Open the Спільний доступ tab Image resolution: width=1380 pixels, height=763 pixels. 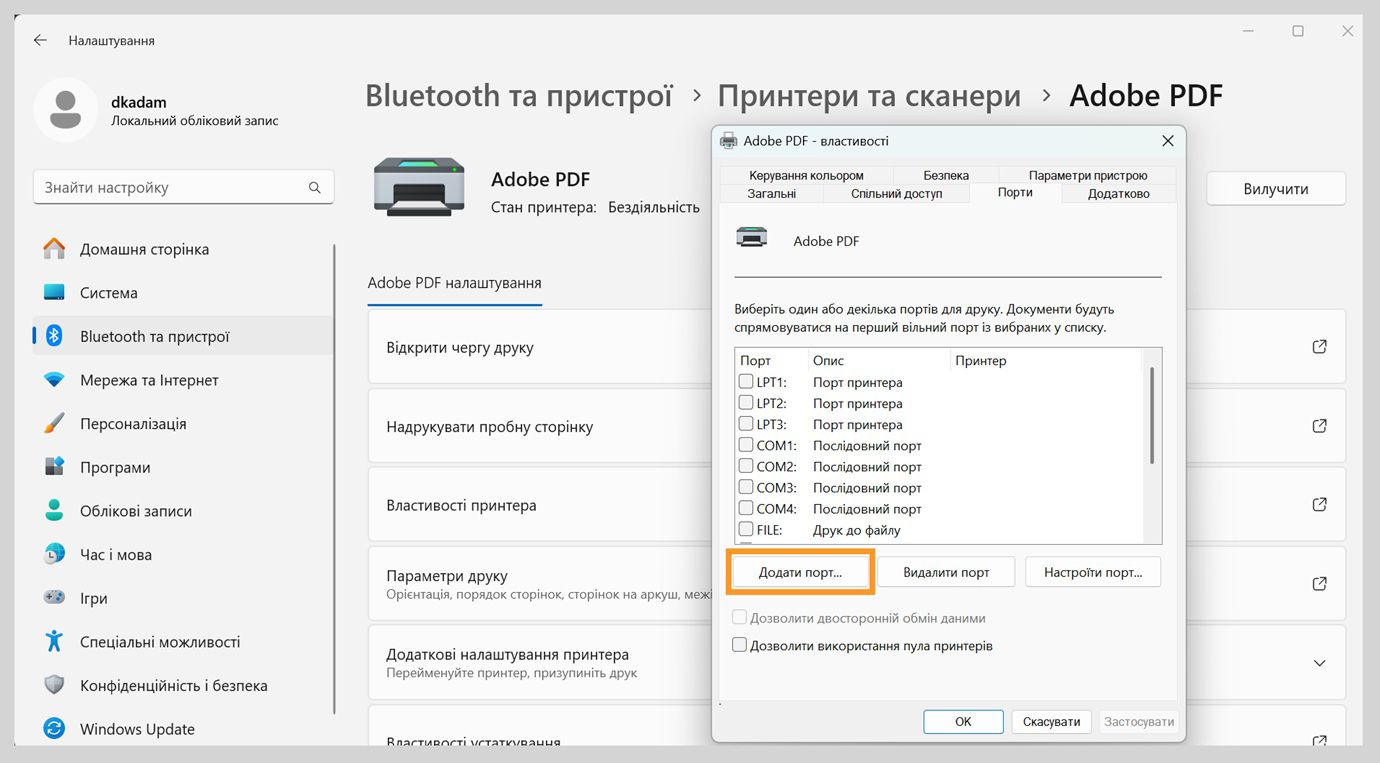click(897, 193)
